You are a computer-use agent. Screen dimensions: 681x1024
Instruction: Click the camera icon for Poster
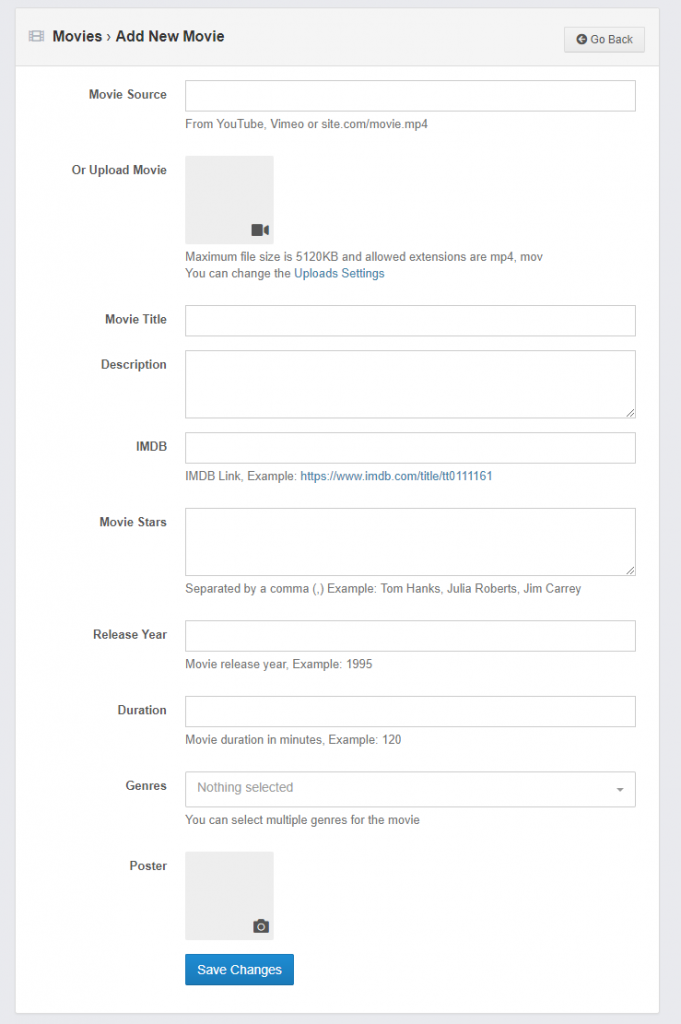pyautogui.click(x=261, y=926)
